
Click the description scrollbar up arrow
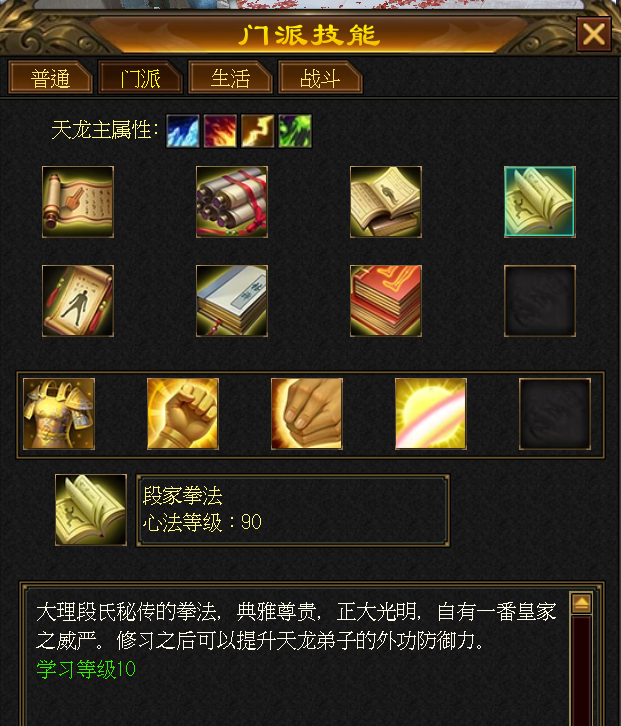581,603
